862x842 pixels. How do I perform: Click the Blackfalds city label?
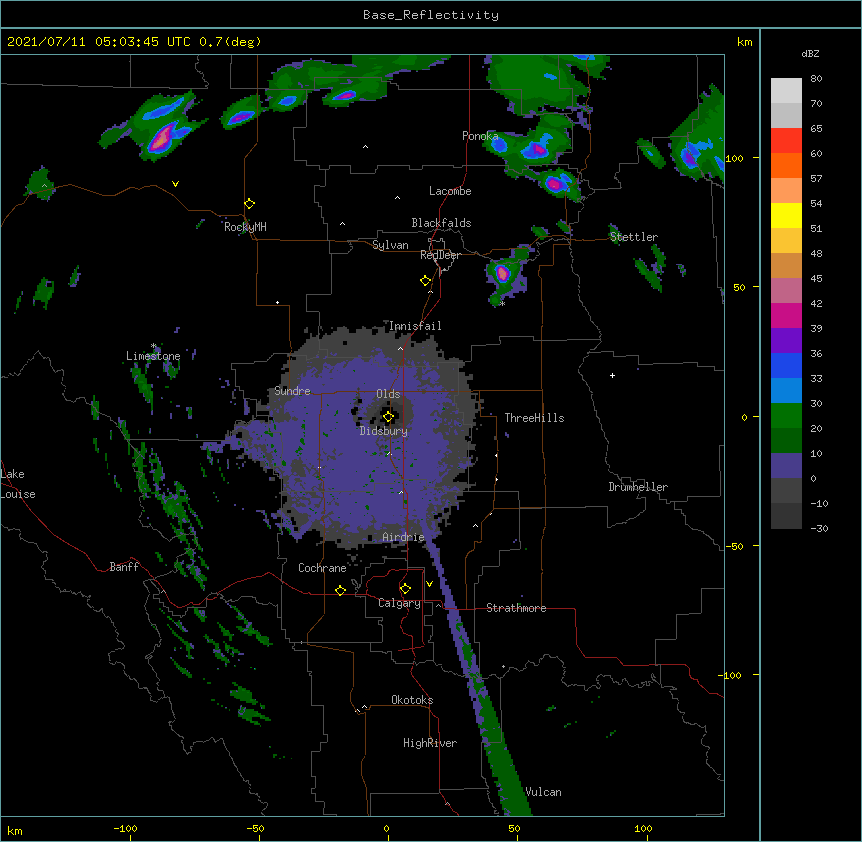[441, 223]
